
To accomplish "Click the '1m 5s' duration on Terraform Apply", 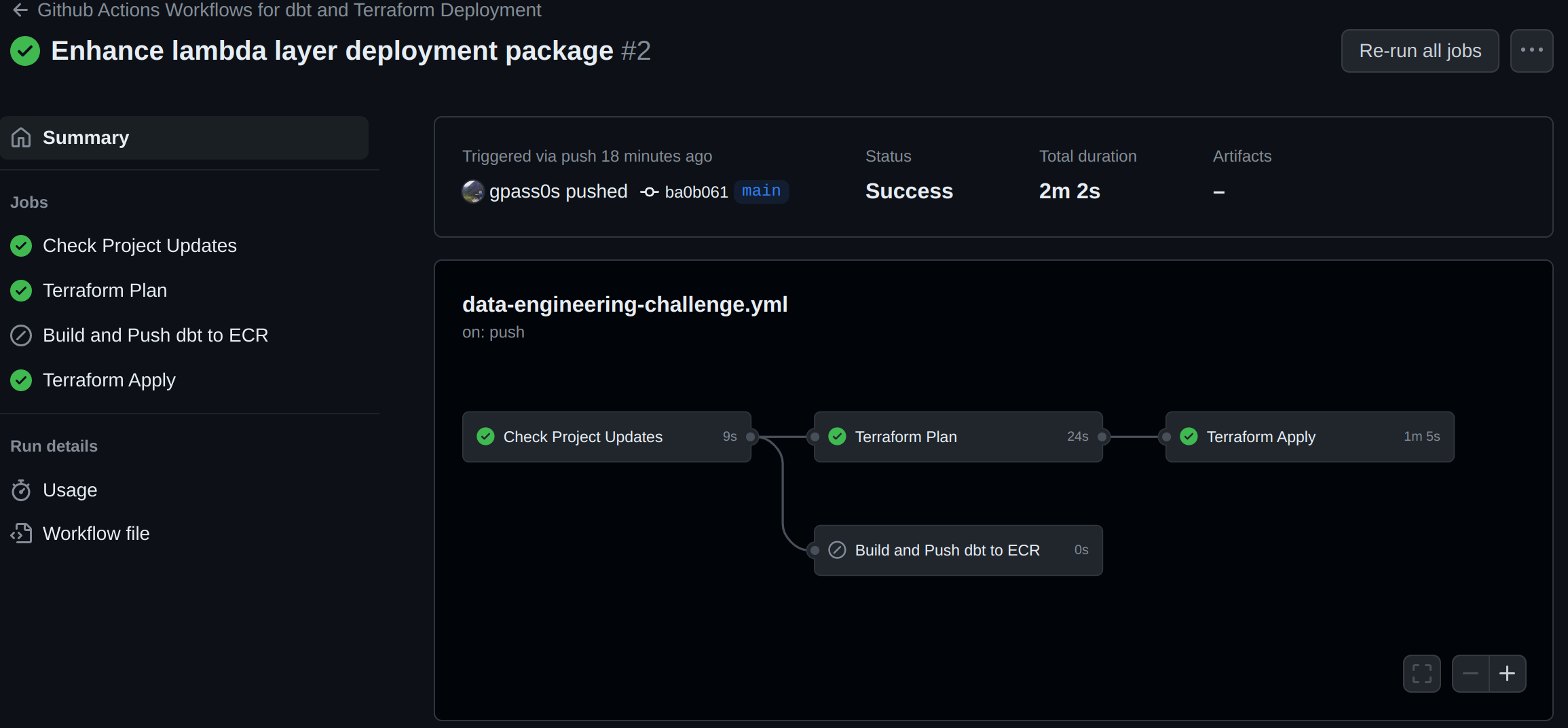I will (1422, 437).
